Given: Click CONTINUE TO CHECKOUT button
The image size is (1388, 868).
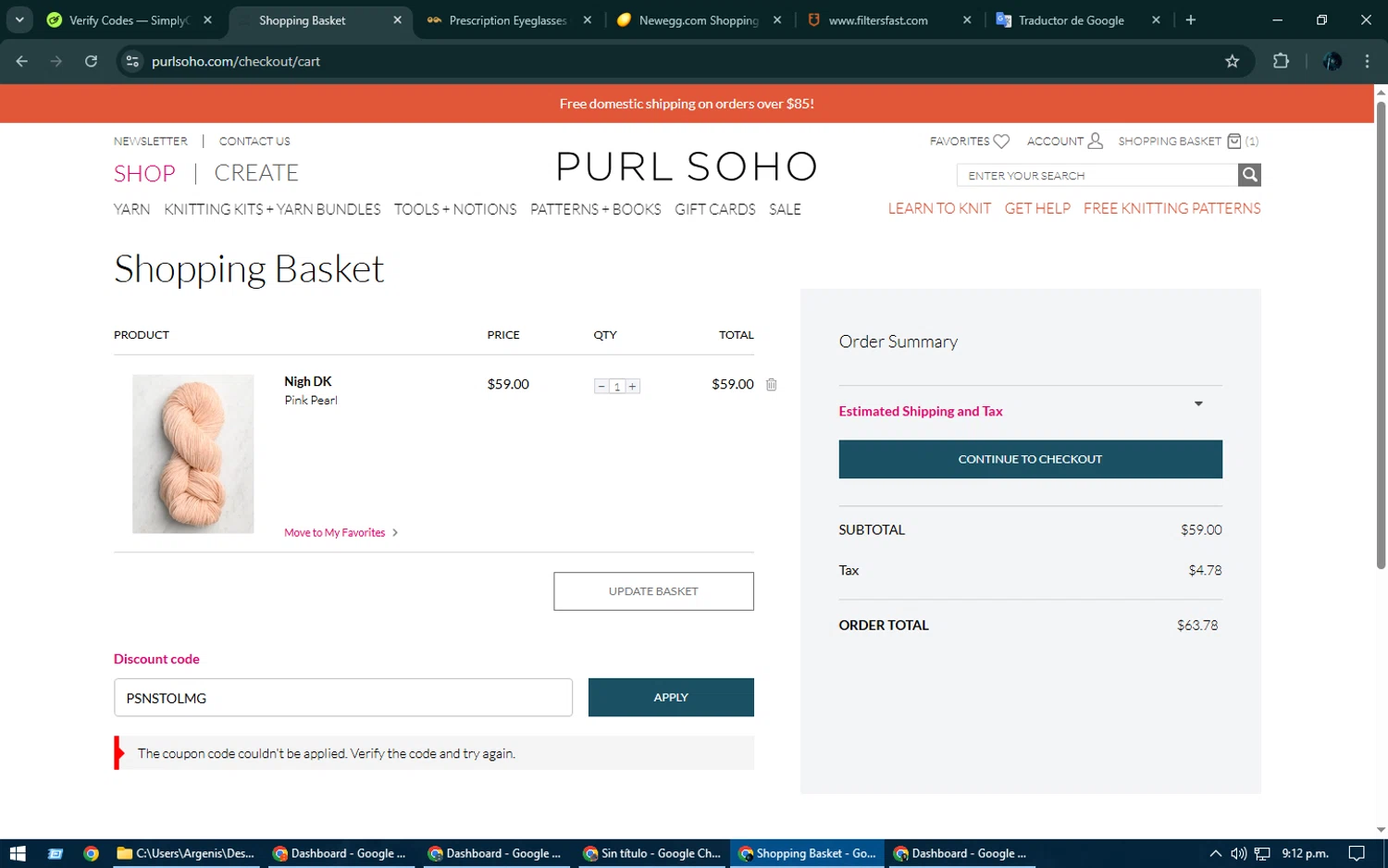Looking at the screenshot, I should (1030, 459).
